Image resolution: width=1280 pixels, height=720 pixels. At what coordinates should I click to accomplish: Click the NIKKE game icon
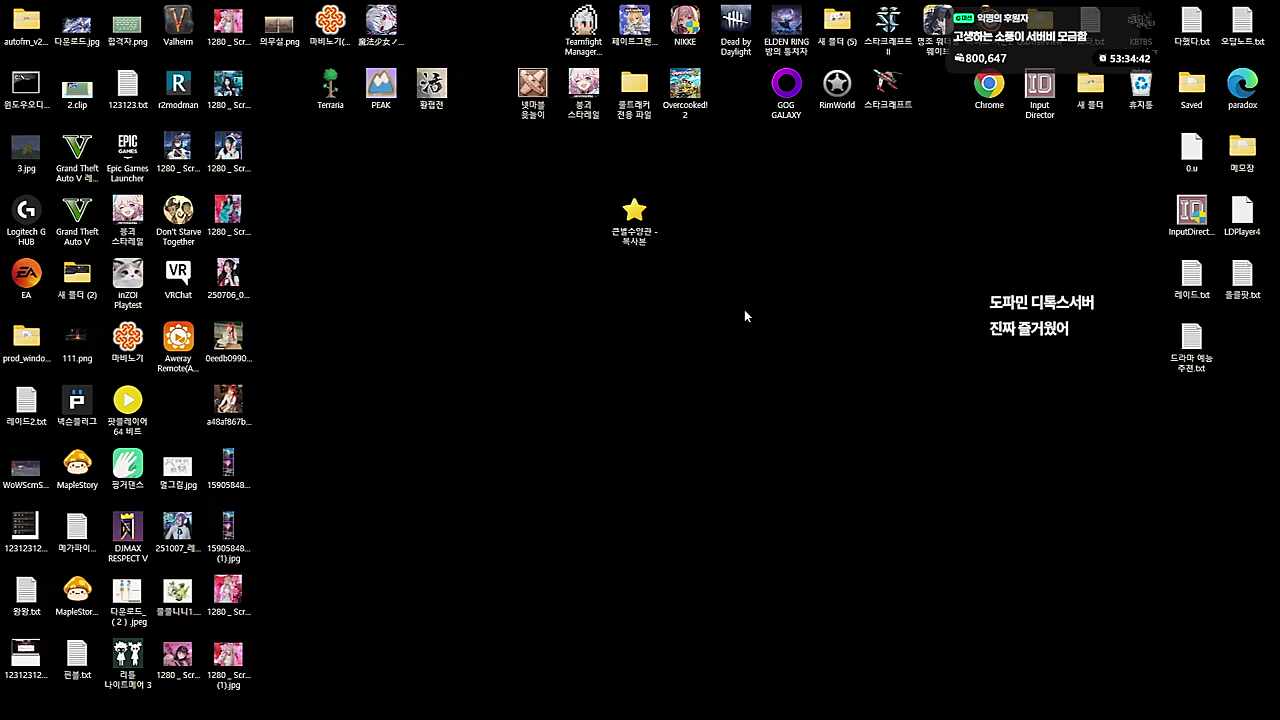click(685, 21)
